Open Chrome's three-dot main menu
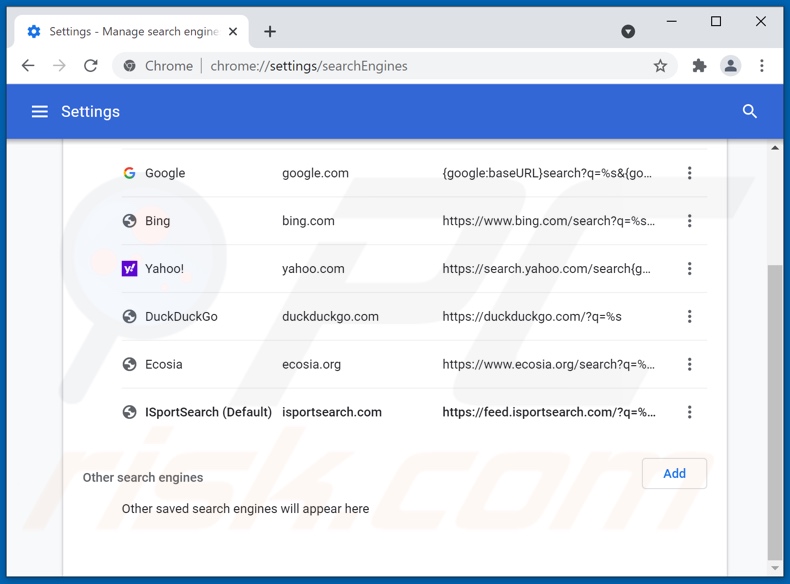Viewport: 790px width, 584px height. click(x=762, y=66)
